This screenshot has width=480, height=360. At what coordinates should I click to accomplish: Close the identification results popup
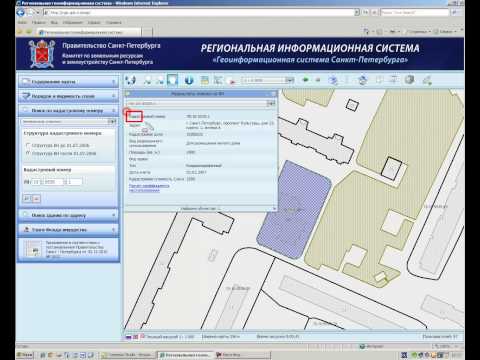pyautogui.click(x=273, y=94)
